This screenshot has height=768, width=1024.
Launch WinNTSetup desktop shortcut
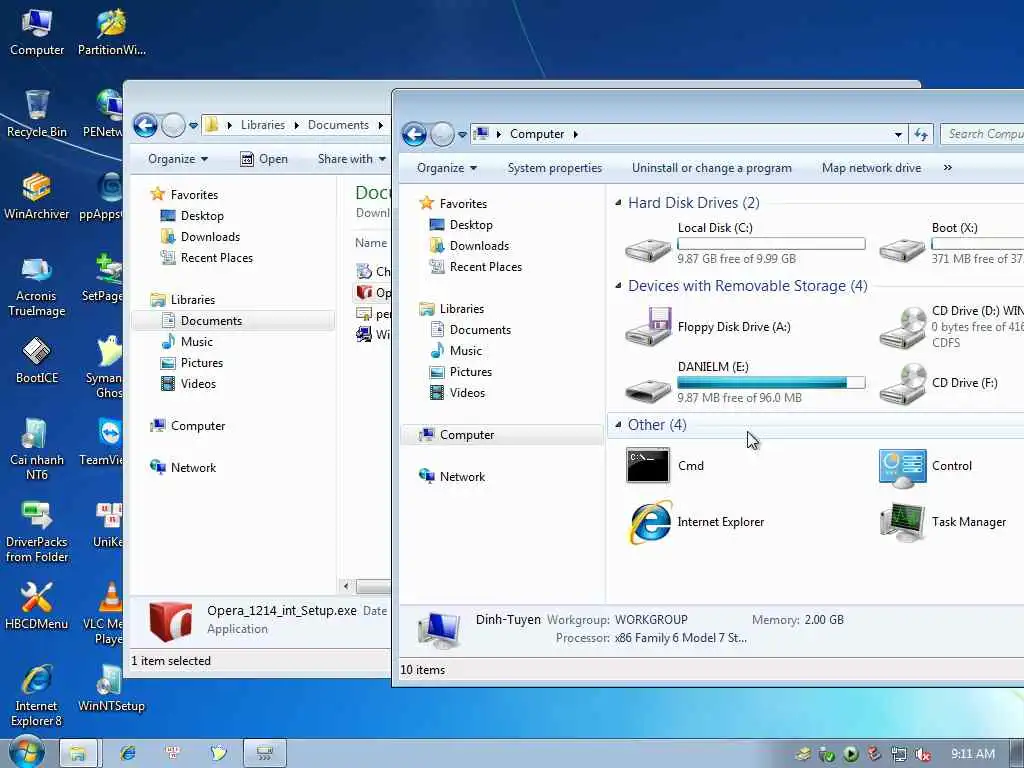pos(111,688)
